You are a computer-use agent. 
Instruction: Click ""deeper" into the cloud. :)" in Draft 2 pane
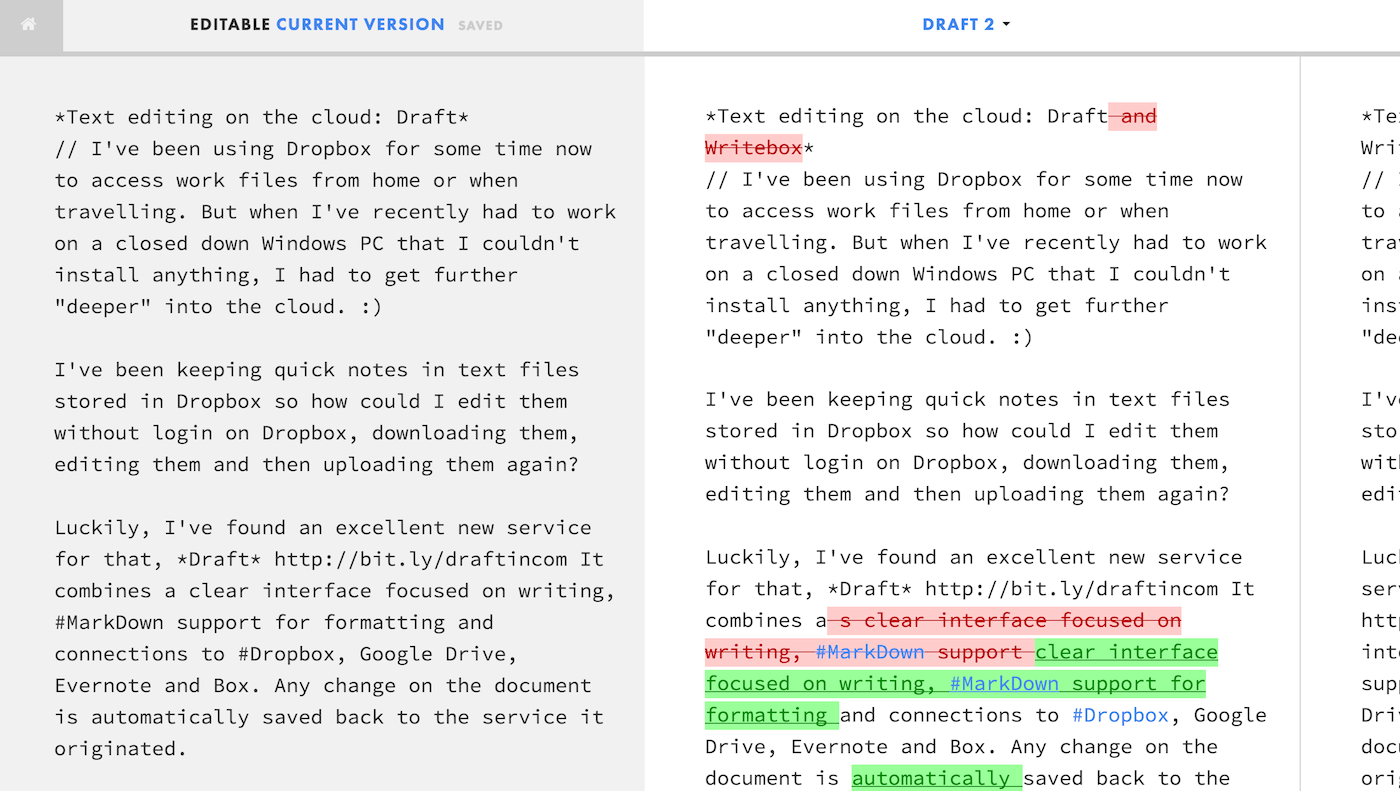[869, 337]
